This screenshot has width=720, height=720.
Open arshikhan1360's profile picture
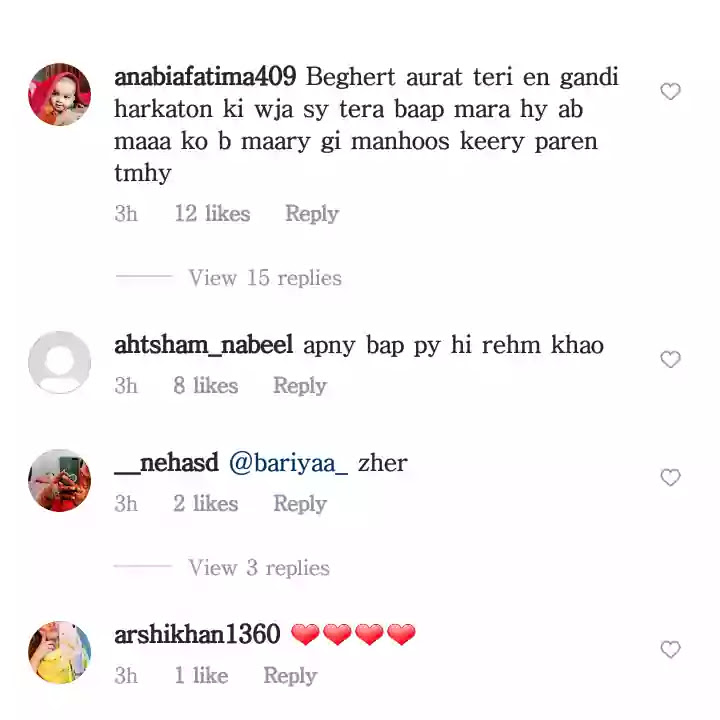coord(59,652)
